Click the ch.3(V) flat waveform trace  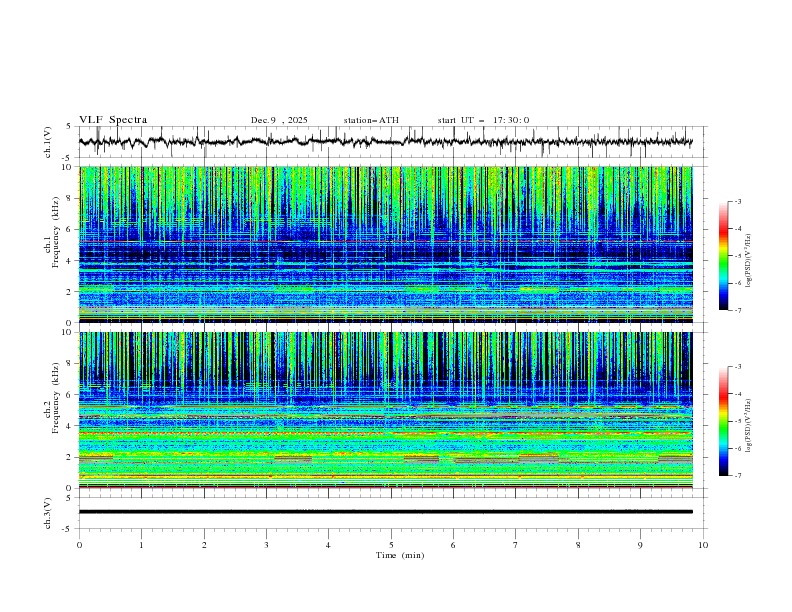pyautogui.click(x=390, y=511)
